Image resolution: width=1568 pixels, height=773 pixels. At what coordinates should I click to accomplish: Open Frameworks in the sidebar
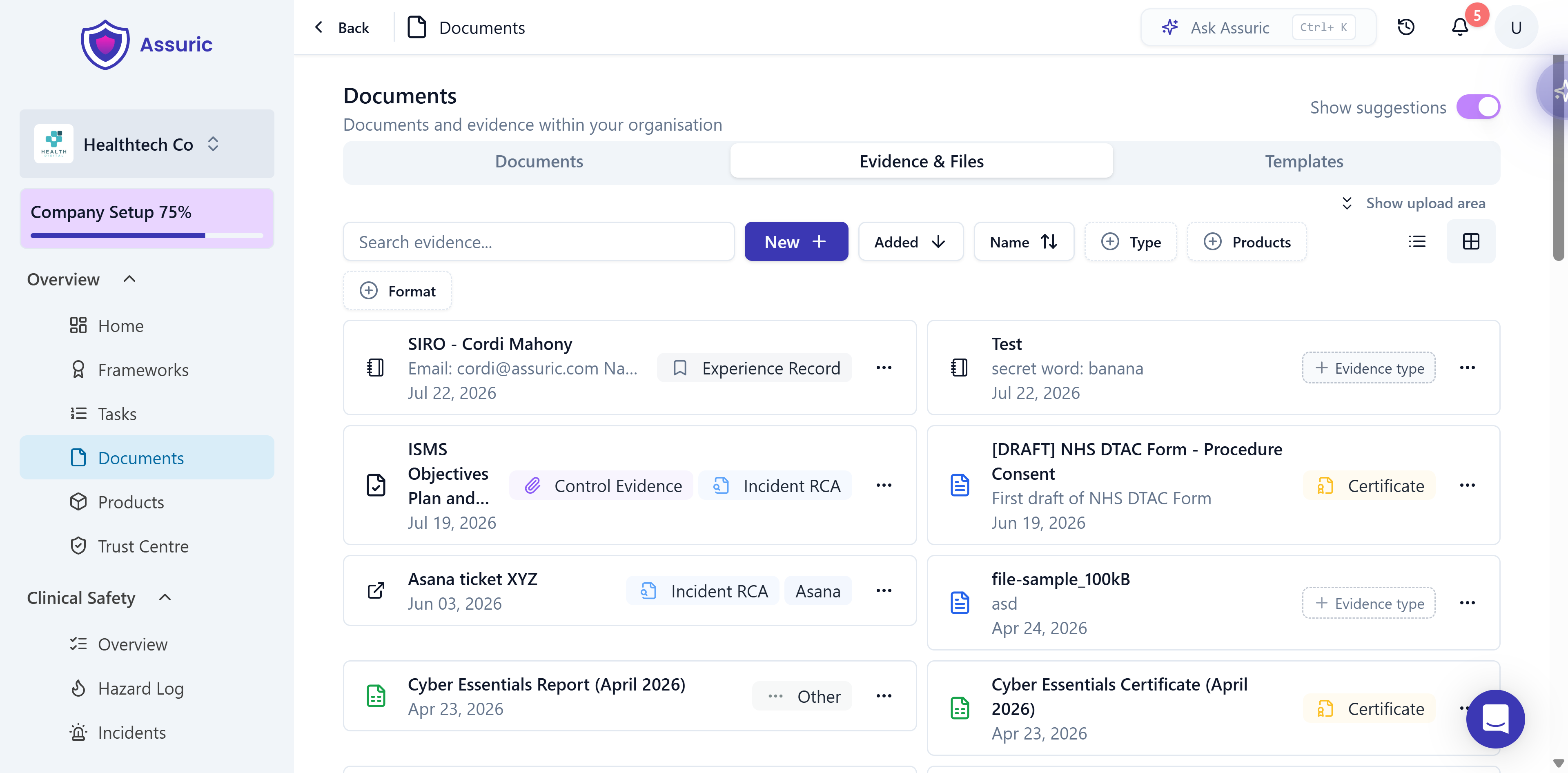[147, 370]
